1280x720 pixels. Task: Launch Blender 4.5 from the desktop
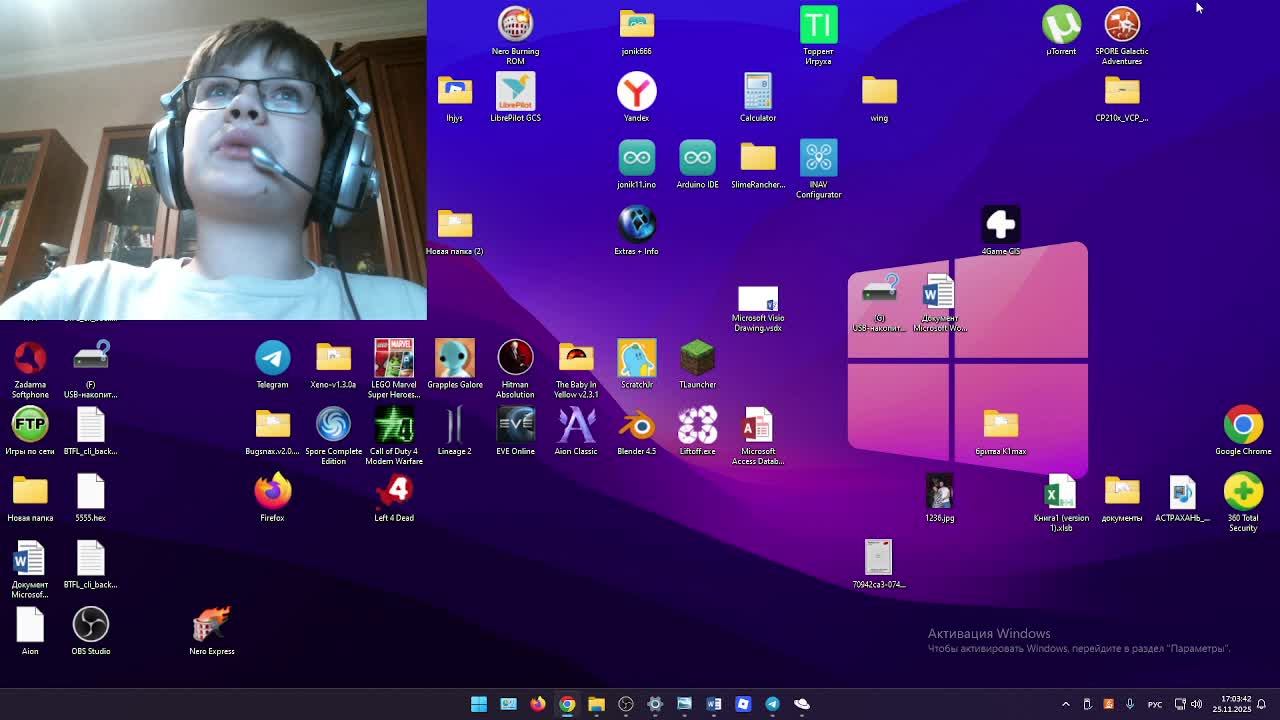pos(636,425)
